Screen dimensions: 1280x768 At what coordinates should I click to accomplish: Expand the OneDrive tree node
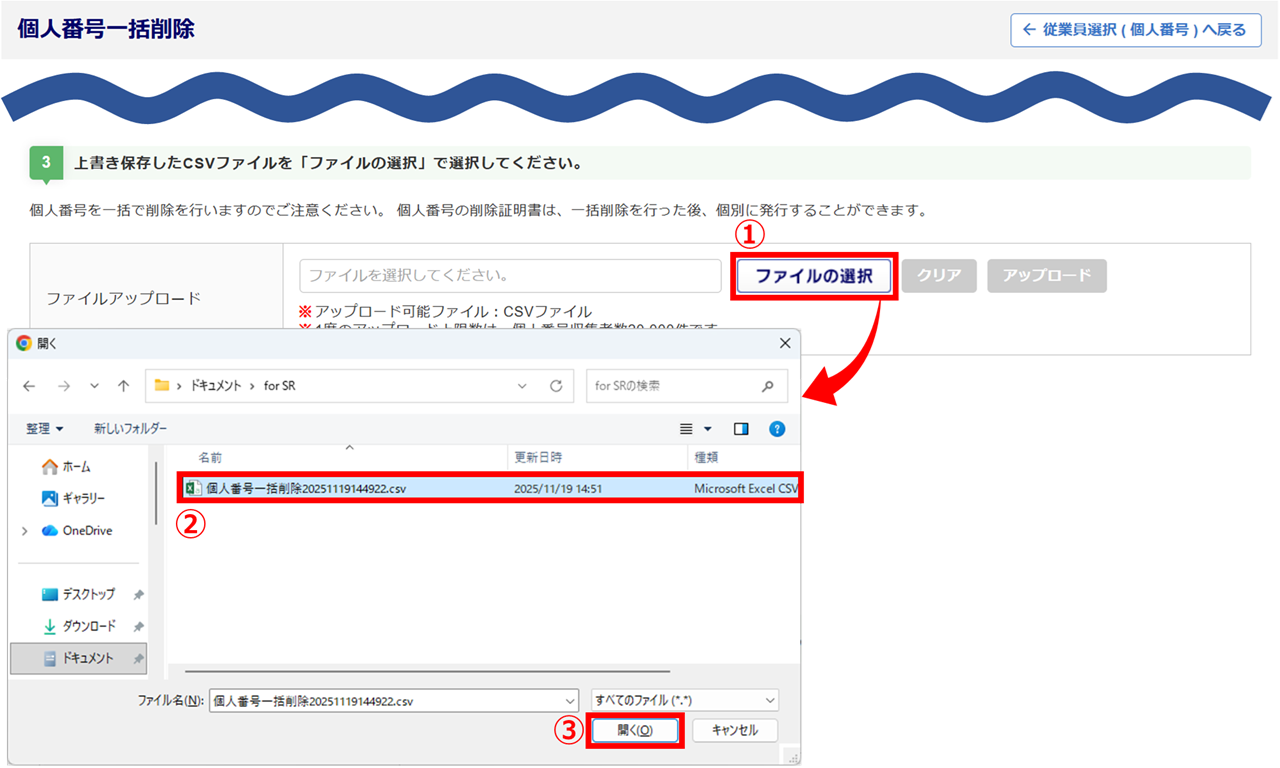pos(24,531)
